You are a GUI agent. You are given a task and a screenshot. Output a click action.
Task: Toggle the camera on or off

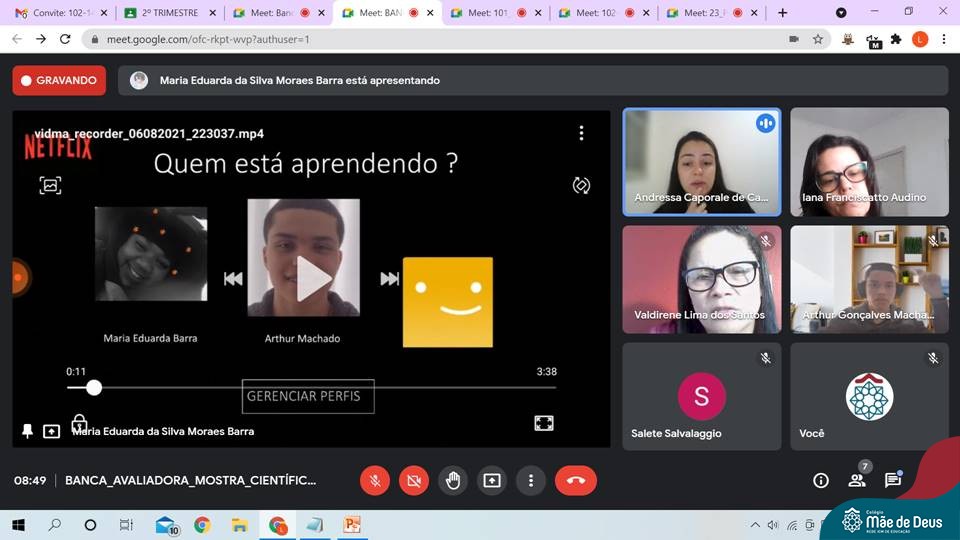413,481
